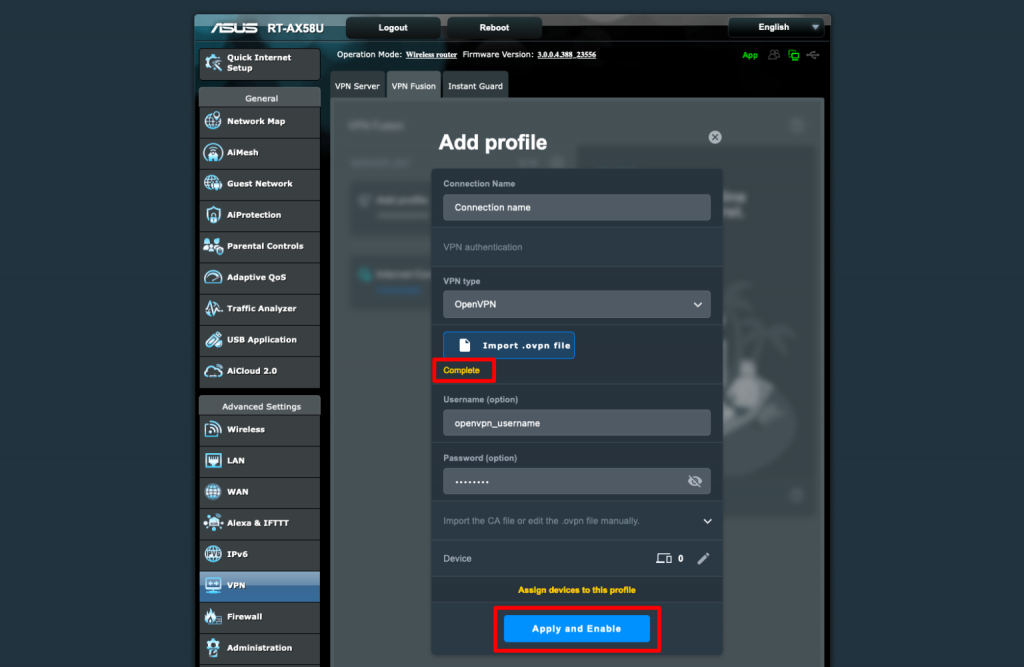This screenshot has width=1024, height=667.
Task: Click the Reboot button
Action: pyautogui.click(x=494, y=27)
